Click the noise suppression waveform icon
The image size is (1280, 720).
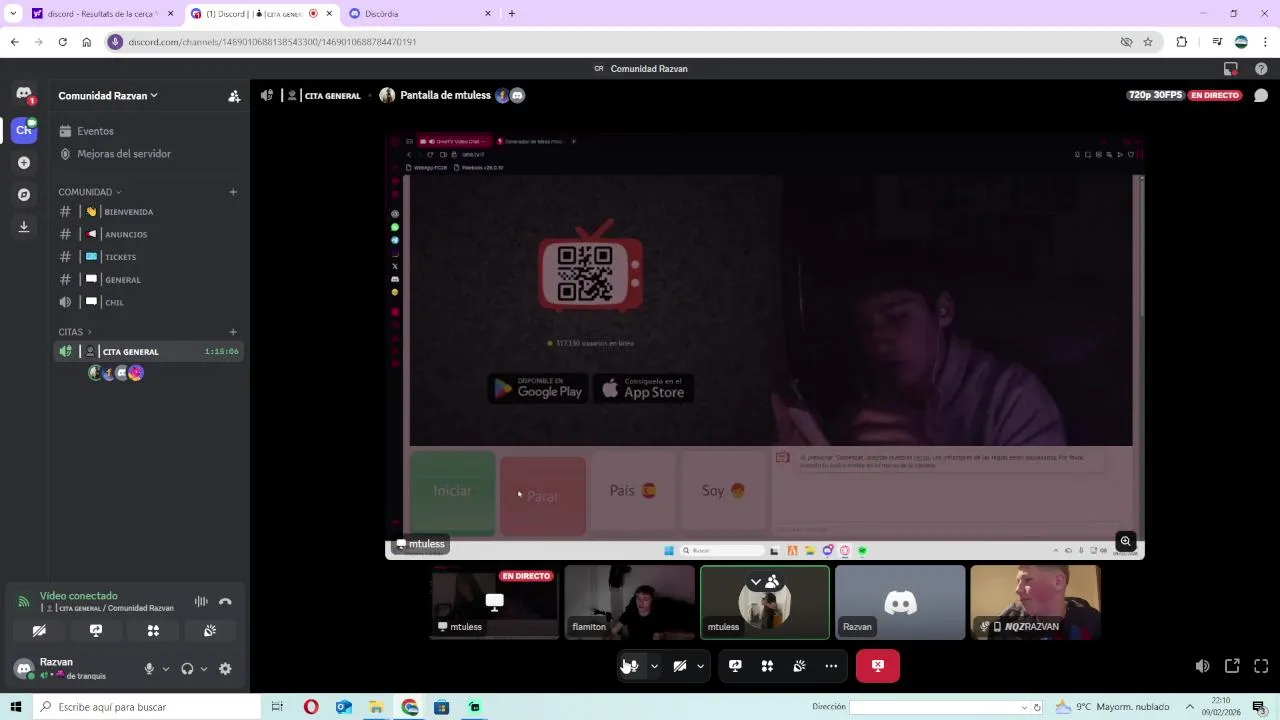[201, 601]
